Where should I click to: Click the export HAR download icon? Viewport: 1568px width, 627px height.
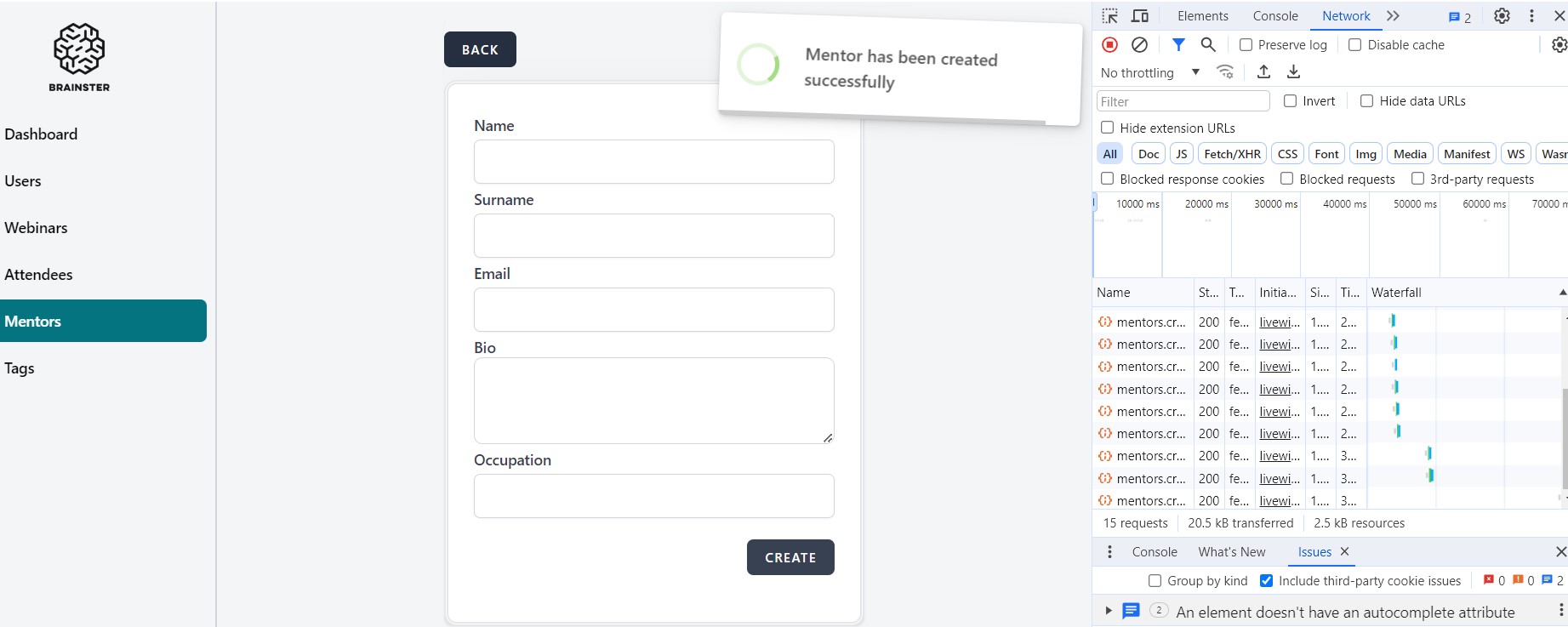pyautogui.click(x=1293, y=72)
